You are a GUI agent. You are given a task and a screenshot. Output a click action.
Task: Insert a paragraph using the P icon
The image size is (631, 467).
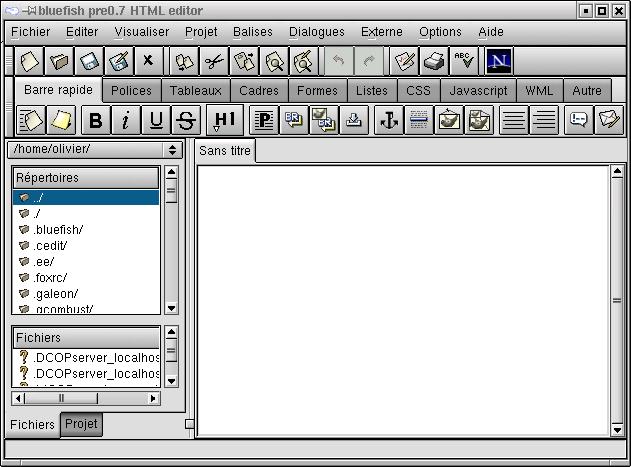tap(263, 121)
